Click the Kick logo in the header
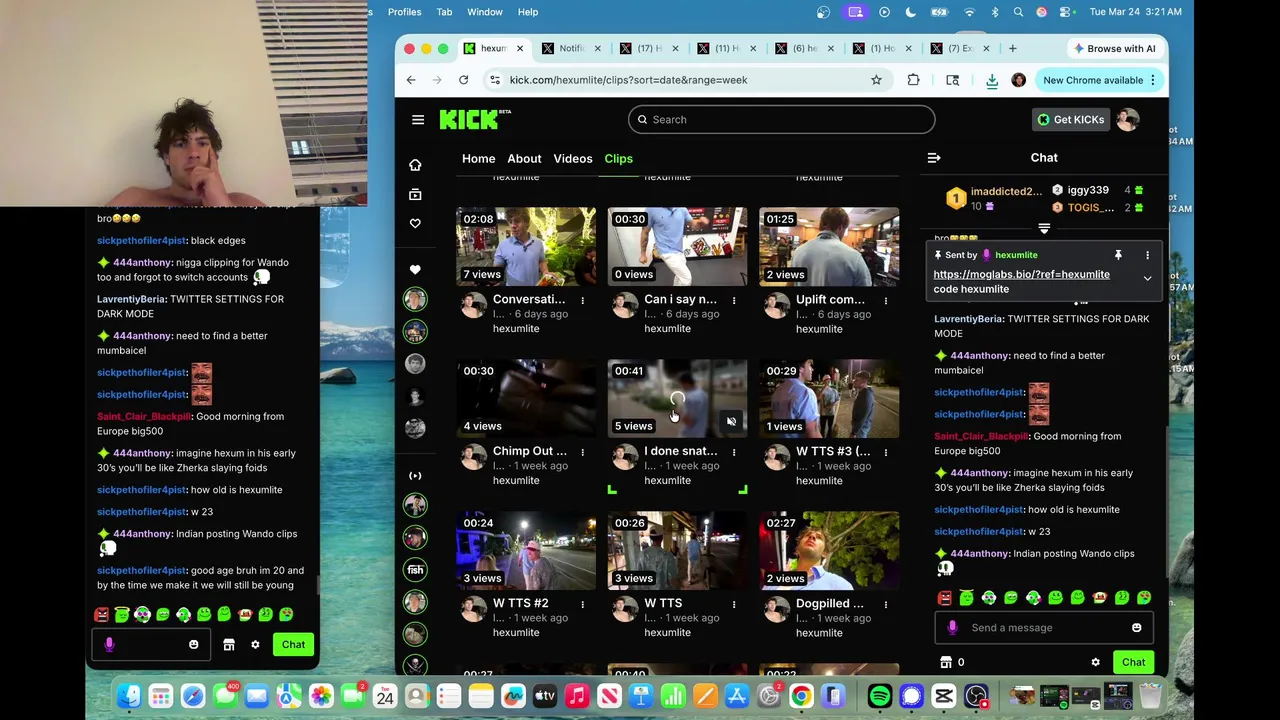 (475, 119)
